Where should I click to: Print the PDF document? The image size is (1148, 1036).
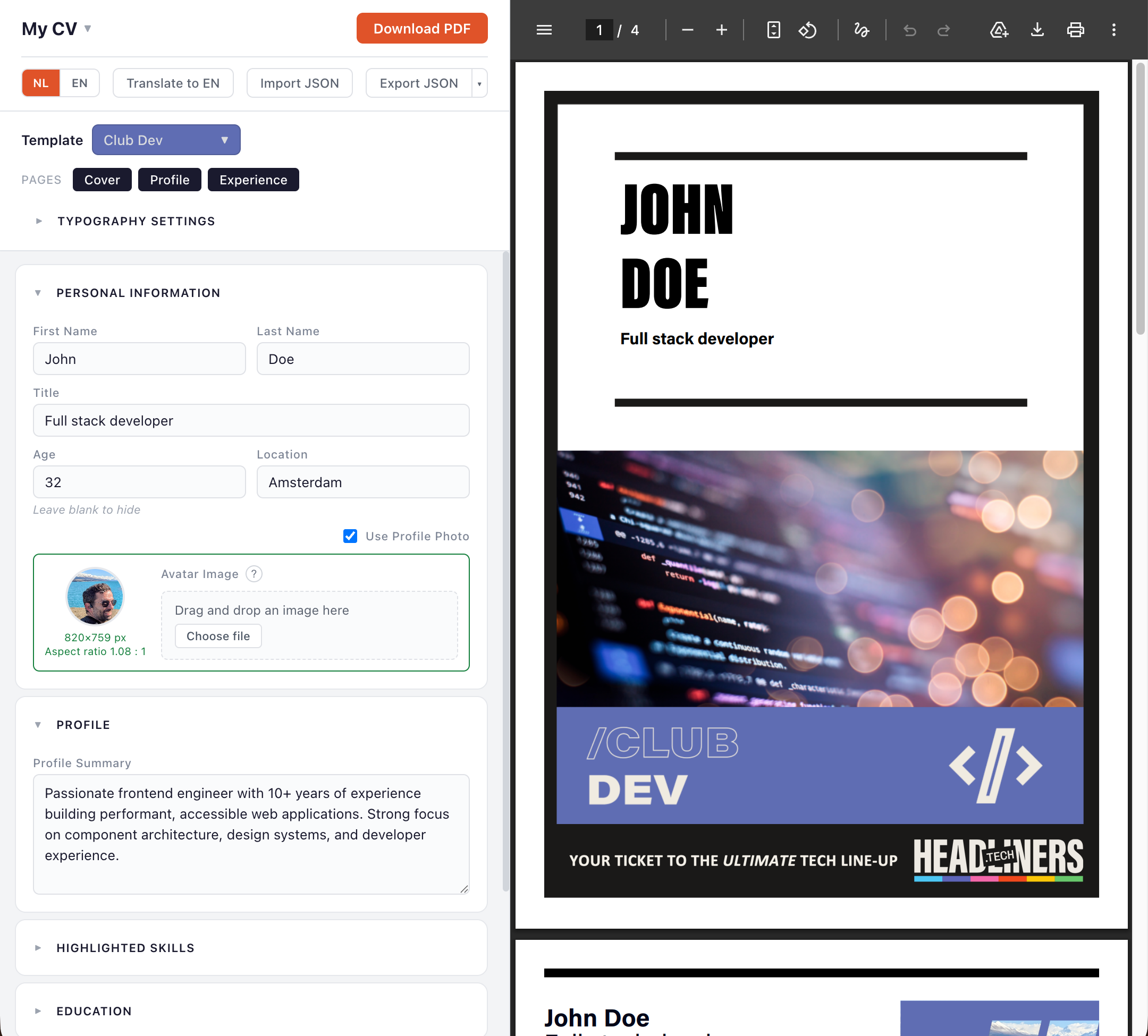tap(1075, 30)
